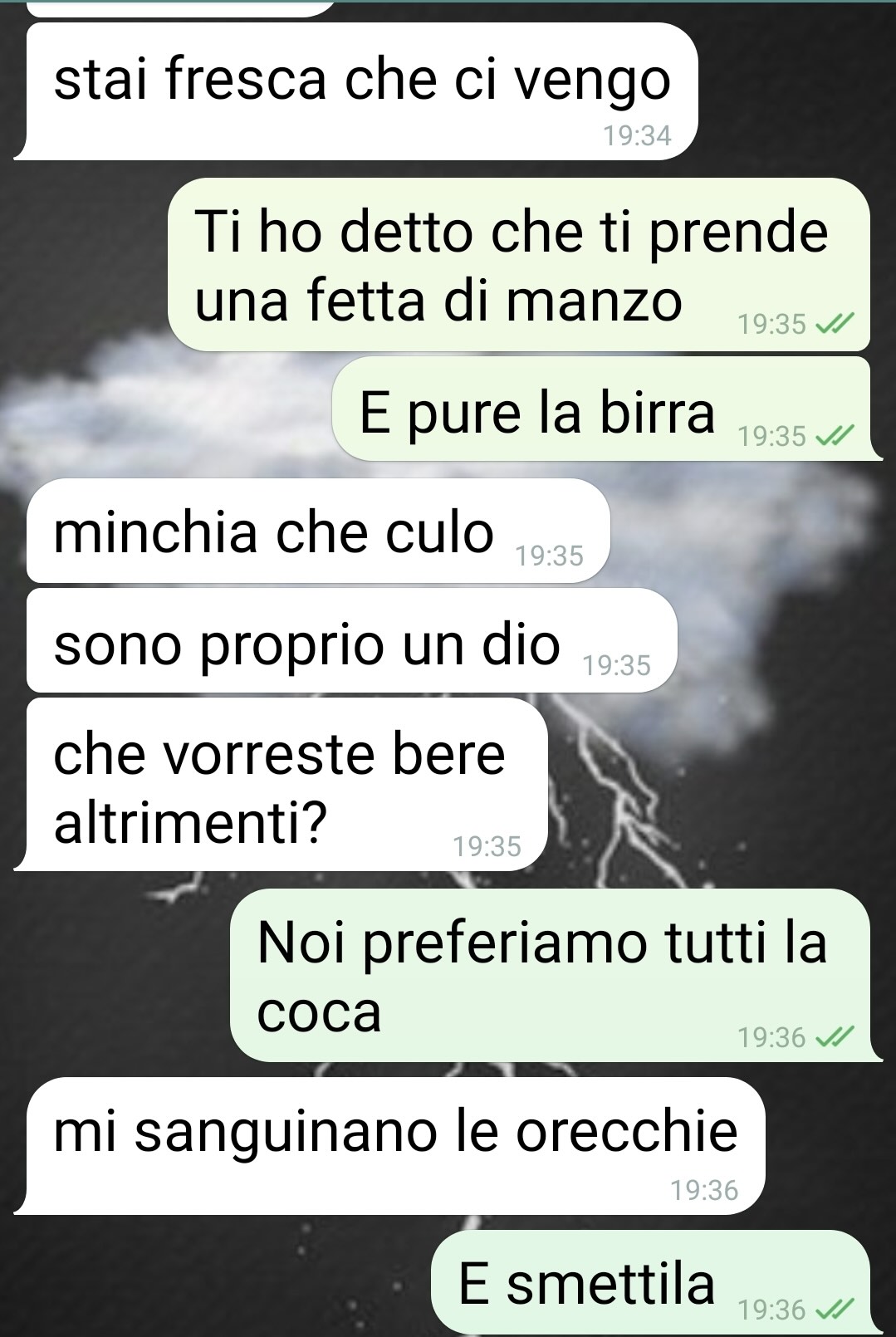The width and height of the screenshot is (896, 1337).
Task: Click the double-check icon beside 'coca'
Action: (x=835, y=1036)
